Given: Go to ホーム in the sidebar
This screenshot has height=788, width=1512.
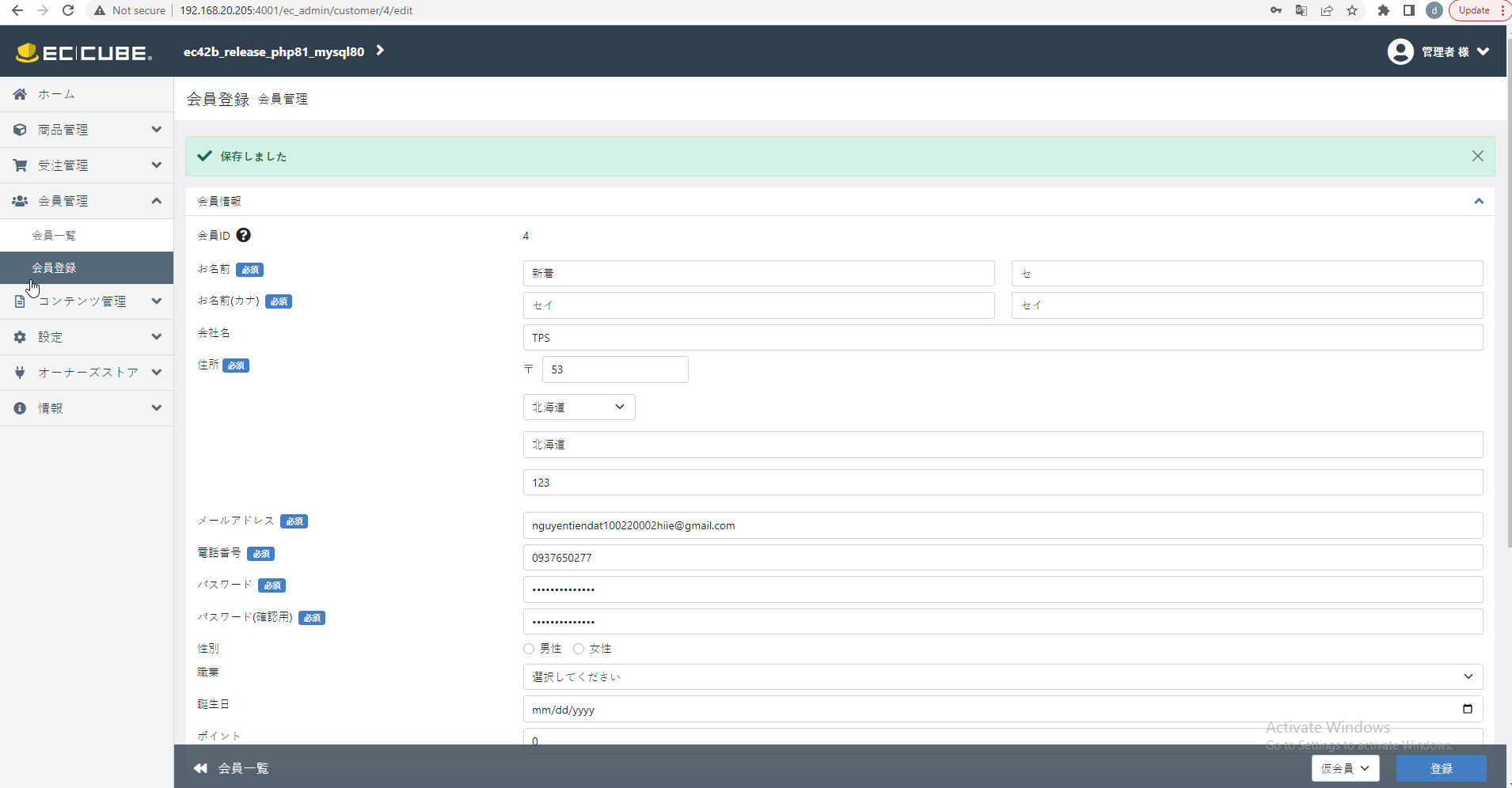Looking at the screenshot, I should tap(86, 94).
